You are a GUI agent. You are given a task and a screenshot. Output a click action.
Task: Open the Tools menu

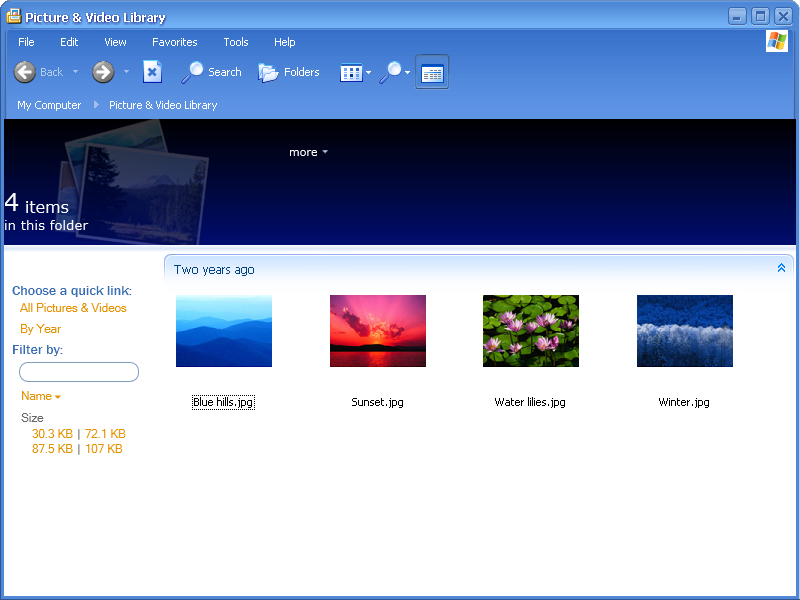(236, 42)
